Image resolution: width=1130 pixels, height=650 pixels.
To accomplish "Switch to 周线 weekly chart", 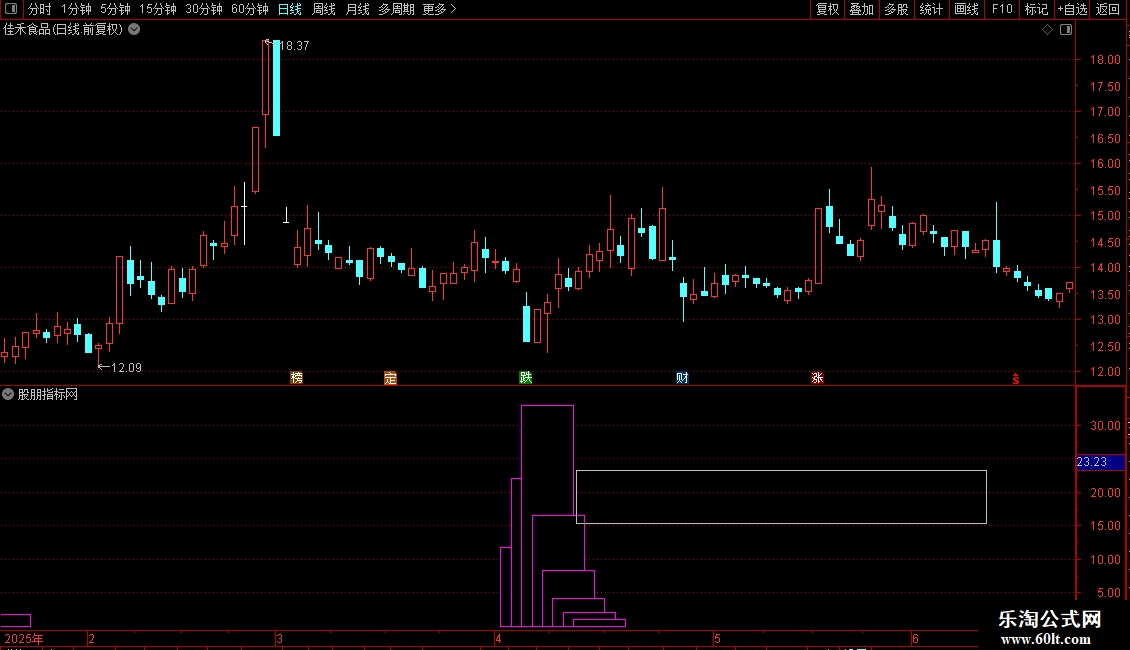I will pos(324,9).
